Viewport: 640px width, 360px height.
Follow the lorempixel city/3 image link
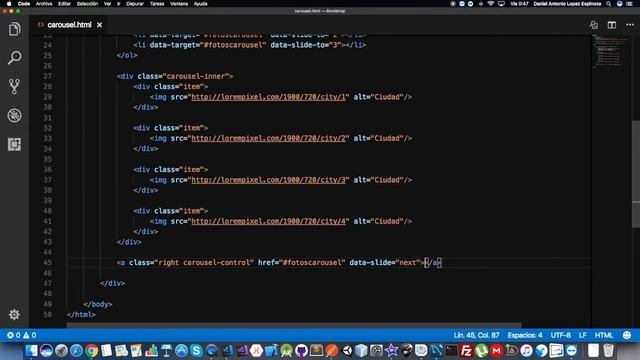269,180
